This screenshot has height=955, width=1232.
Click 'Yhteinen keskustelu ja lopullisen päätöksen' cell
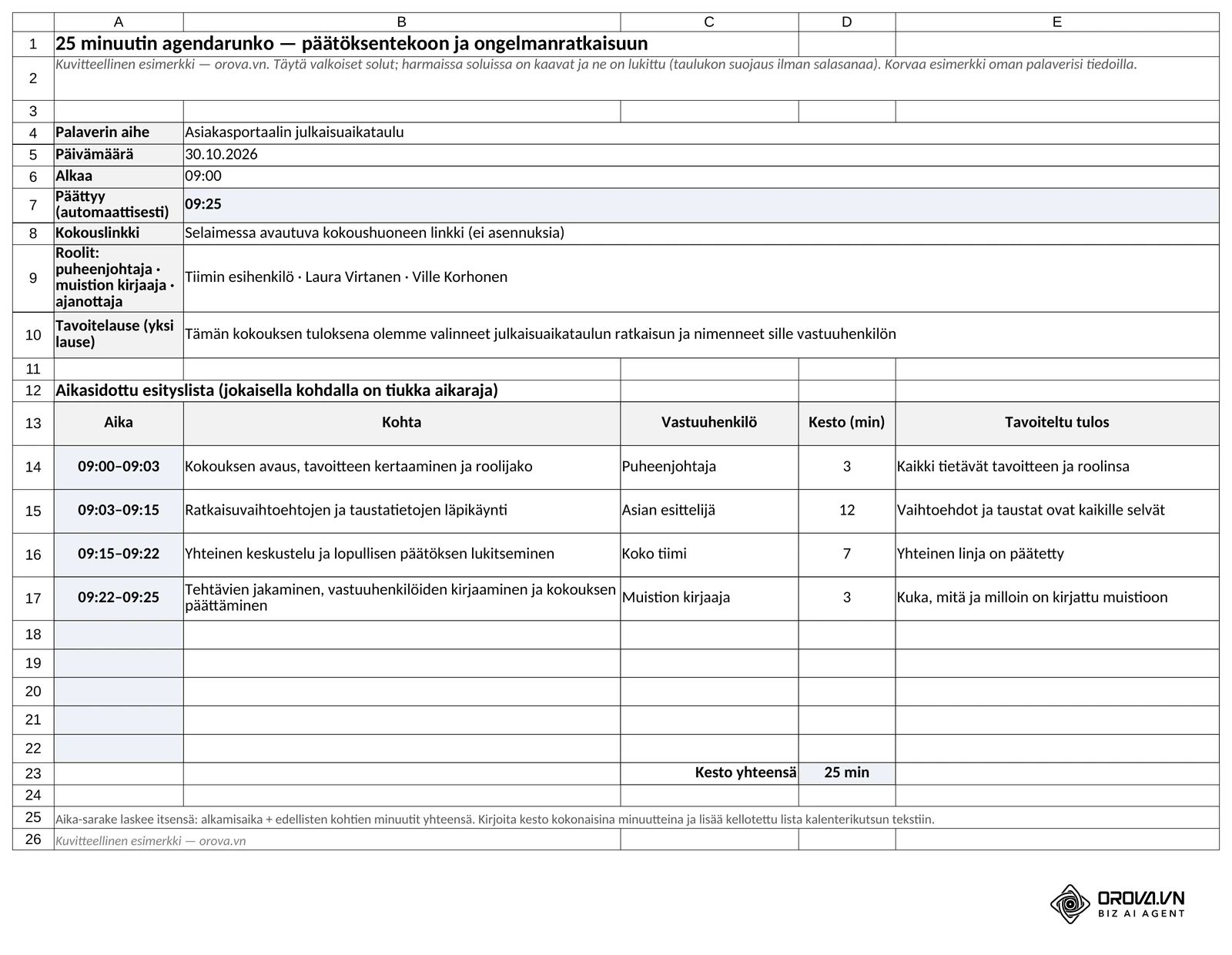(x=402, y=555)
